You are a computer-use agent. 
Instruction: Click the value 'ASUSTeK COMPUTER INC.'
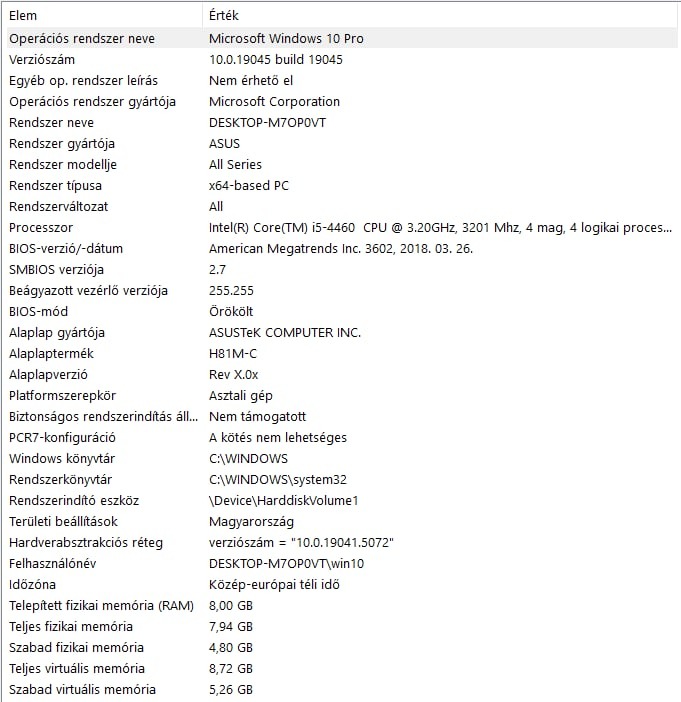click(285, 333)
